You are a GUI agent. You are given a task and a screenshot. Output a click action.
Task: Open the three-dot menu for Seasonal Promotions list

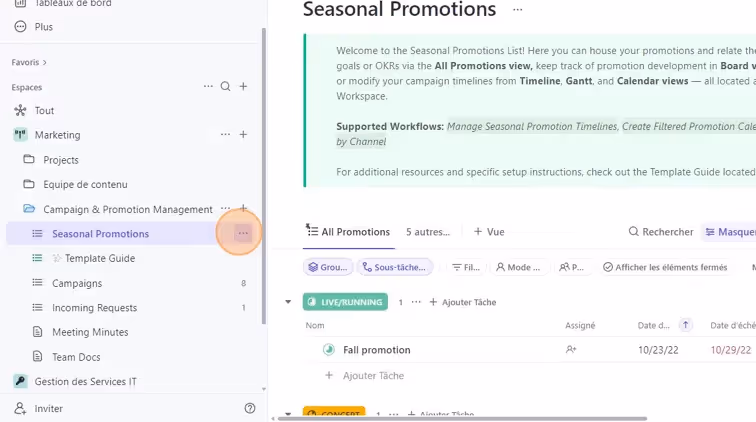click(x=242, y=234)
